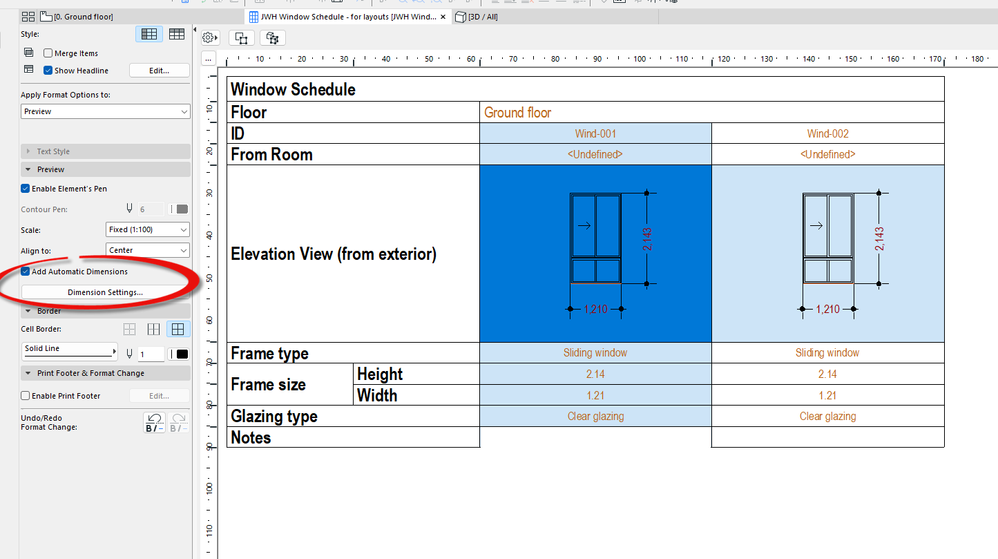Collapse the Border section
Viewport: 998px width, 559px height.
tap(105, 311)
